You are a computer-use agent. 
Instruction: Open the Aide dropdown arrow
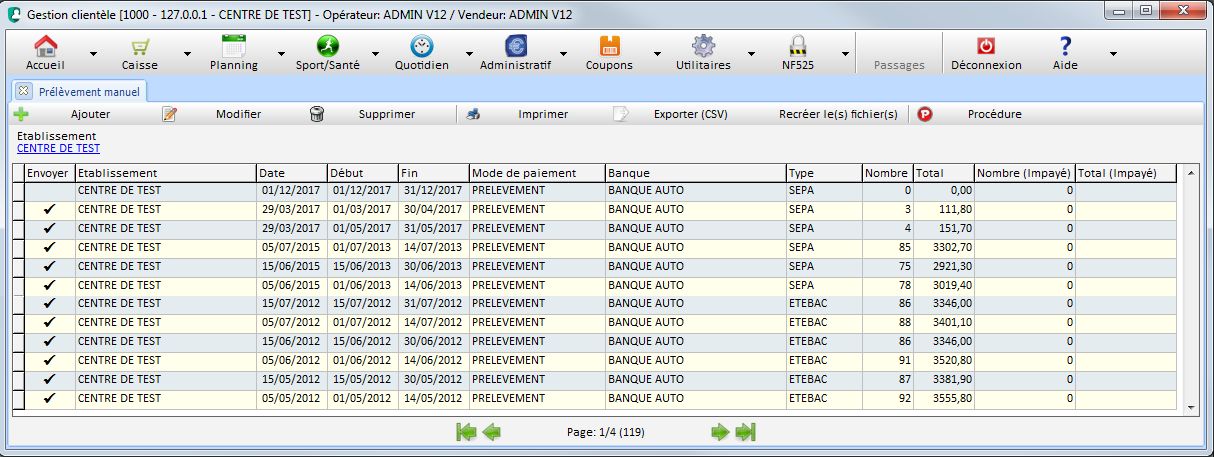(1113, 53)
